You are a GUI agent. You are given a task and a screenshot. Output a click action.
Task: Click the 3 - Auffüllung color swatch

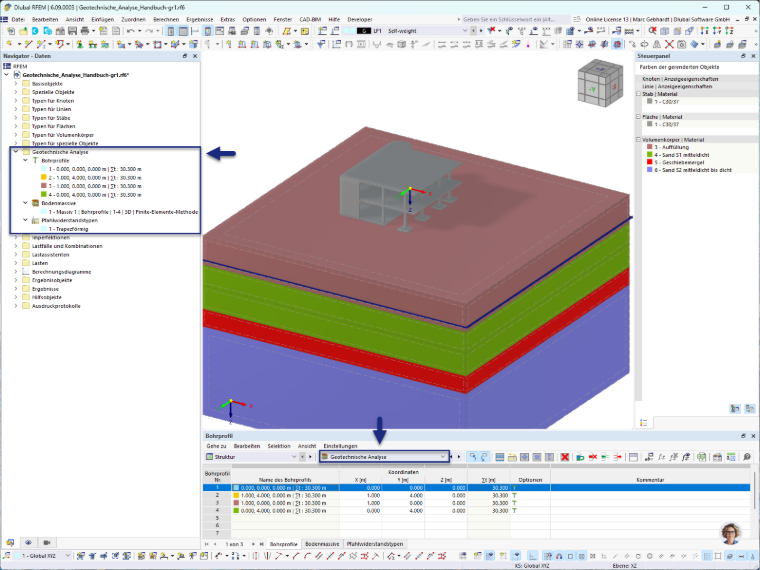(x=649, y=147)
